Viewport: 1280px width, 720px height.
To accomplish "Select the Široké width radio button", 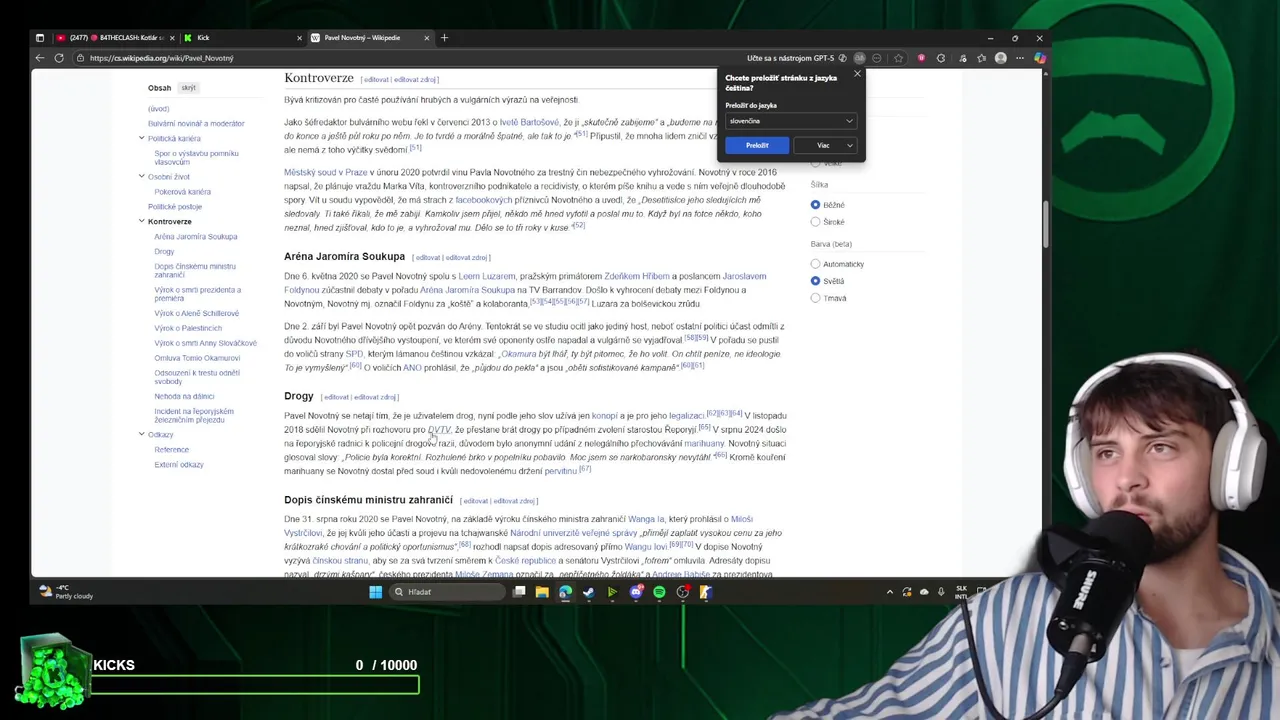I will point(815,222).
